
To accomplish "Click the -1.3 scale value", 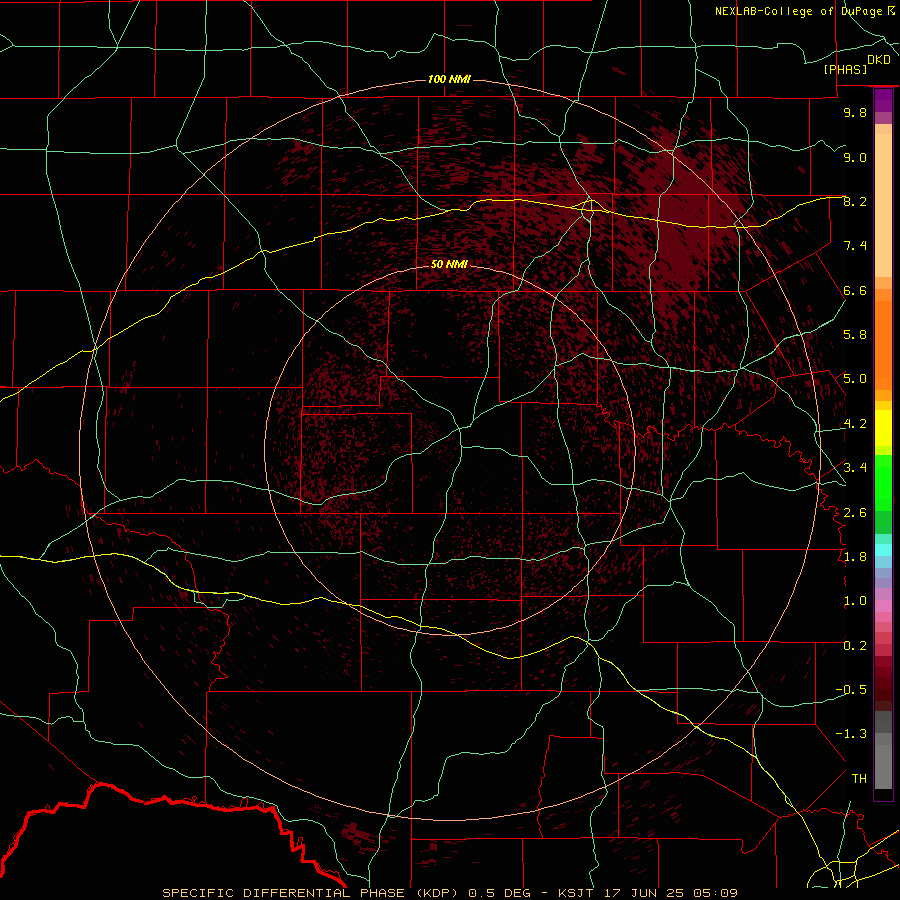I will (851, 734).
